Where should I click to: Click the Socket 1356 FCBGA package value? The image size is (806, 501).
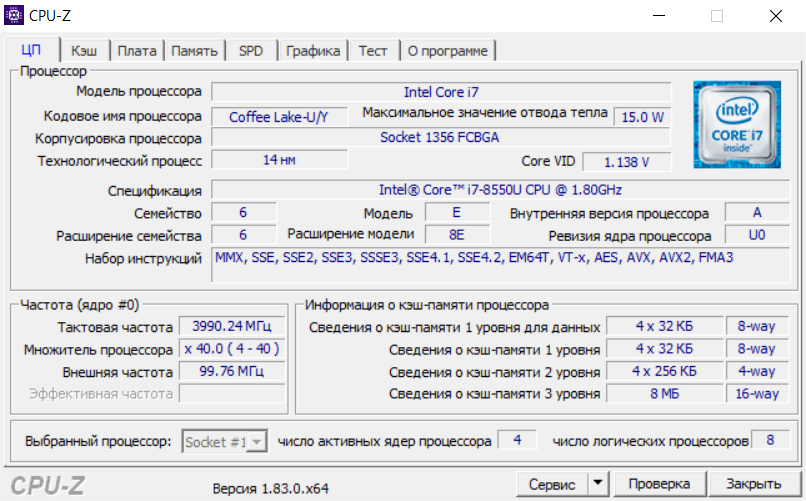click(x=441, y=137)
